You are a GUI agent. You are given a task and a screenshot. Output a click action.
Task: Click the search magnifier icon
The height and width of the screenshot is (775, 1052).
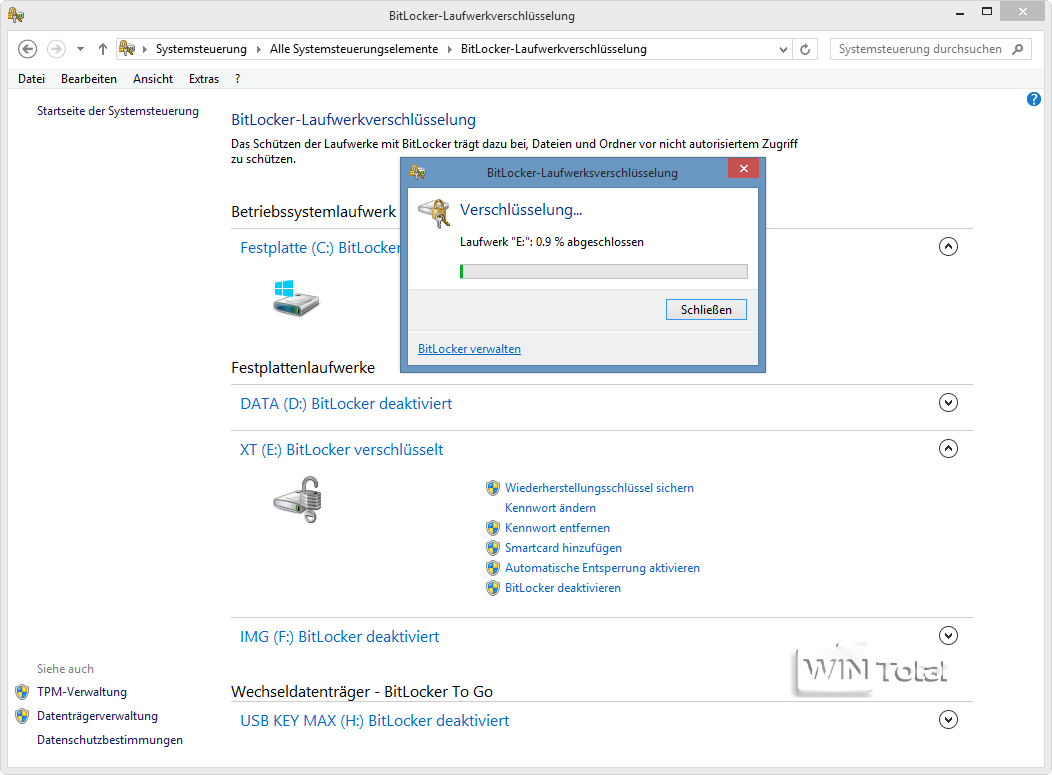1018,49
